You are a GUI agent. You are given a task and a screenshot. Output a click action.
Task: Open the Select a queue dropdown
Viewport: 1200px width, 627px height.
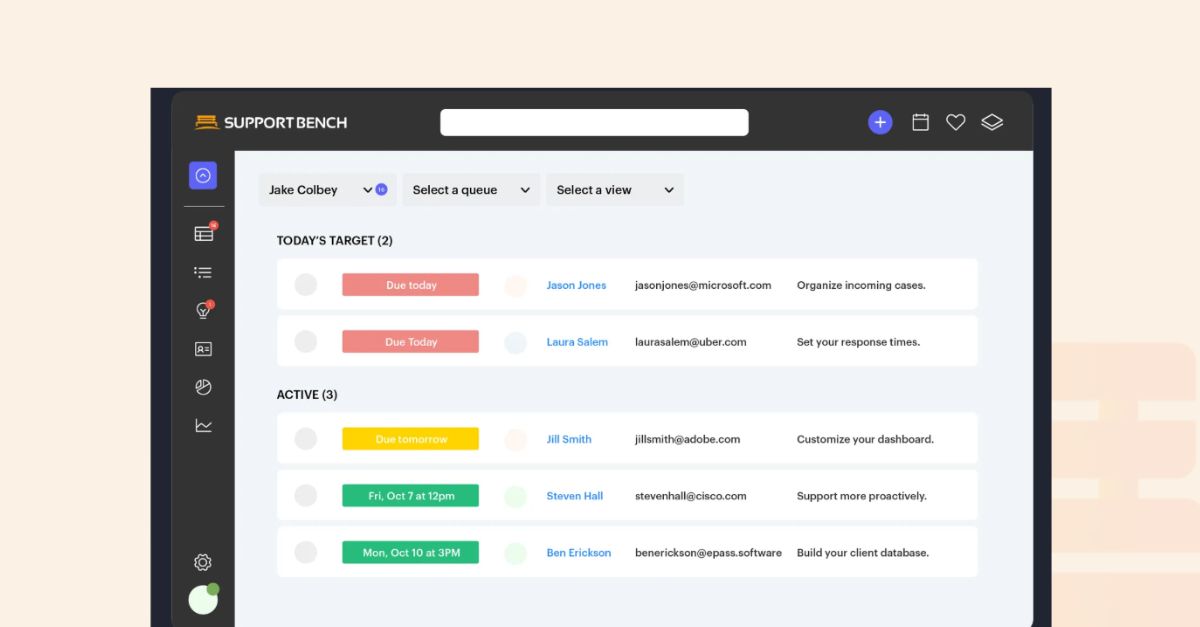[470, 190]
